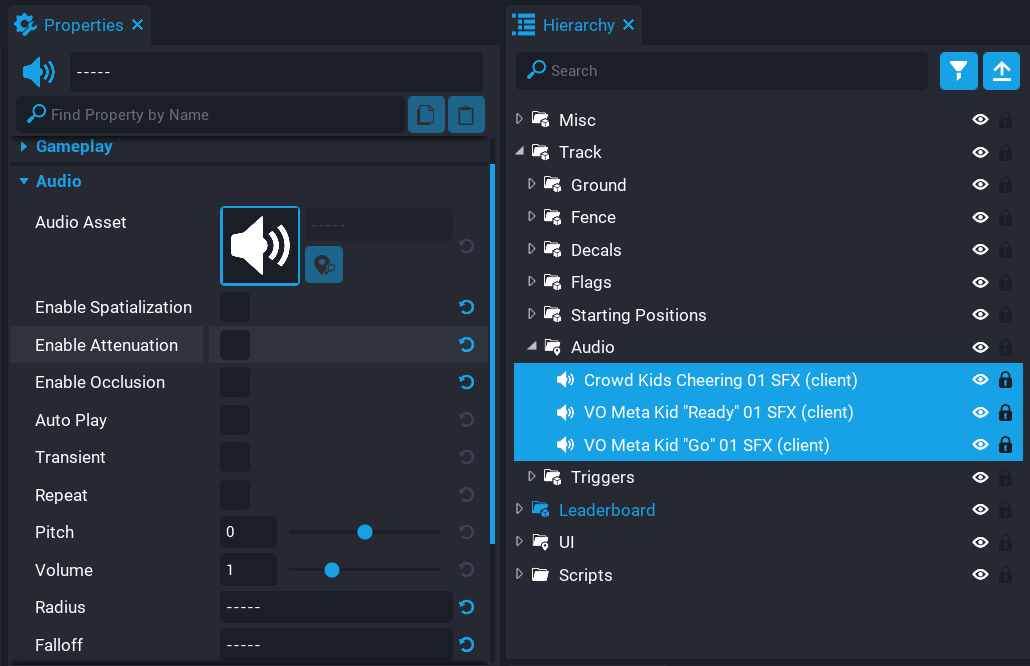This screenshot has height=666, width=1030.
Task: Click the upload/publish icon beside the filter
Action: [1001, 71]
